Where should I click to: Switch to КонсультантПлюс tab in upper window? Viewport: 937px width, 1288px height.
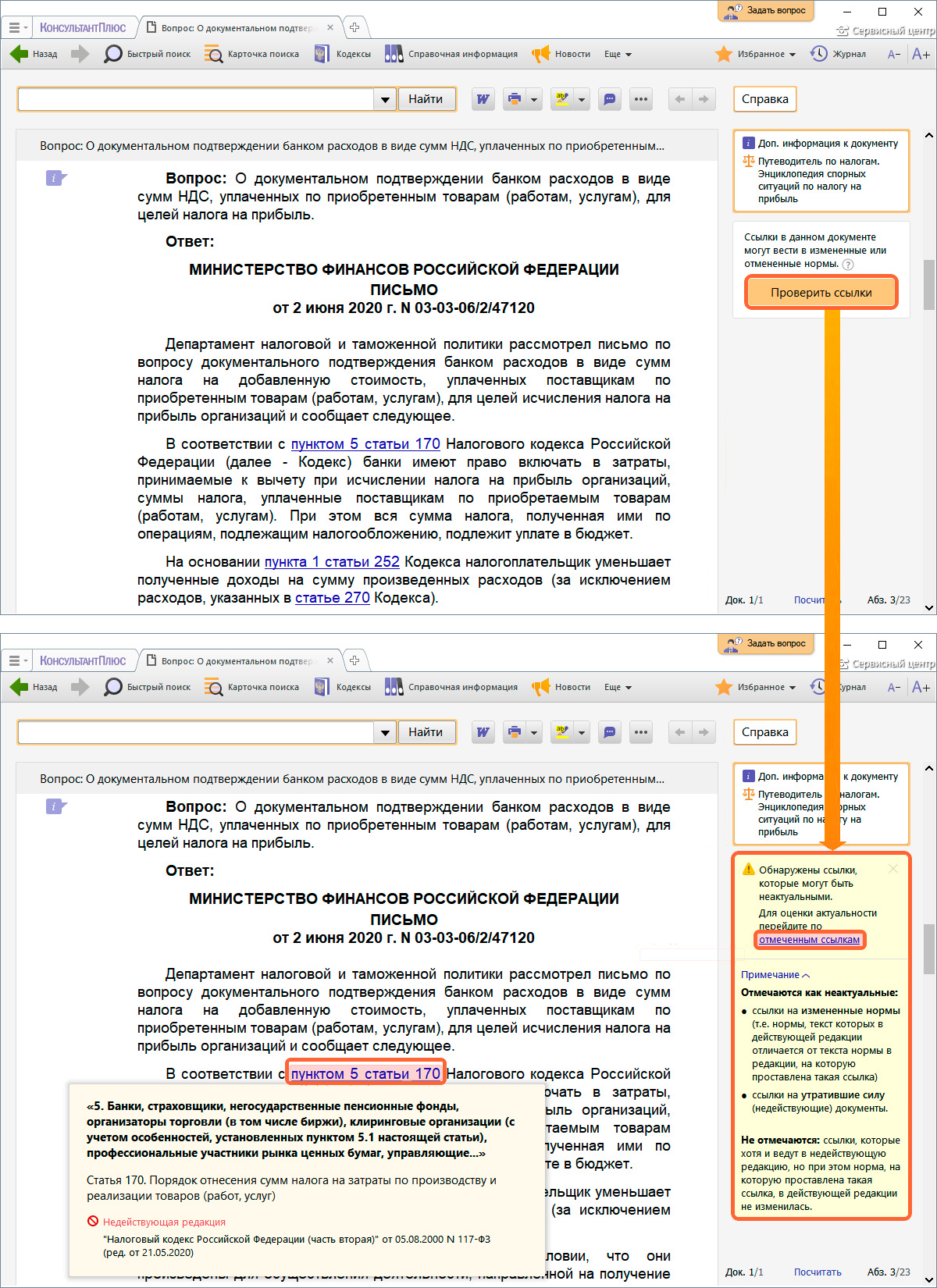click(83, 27)
